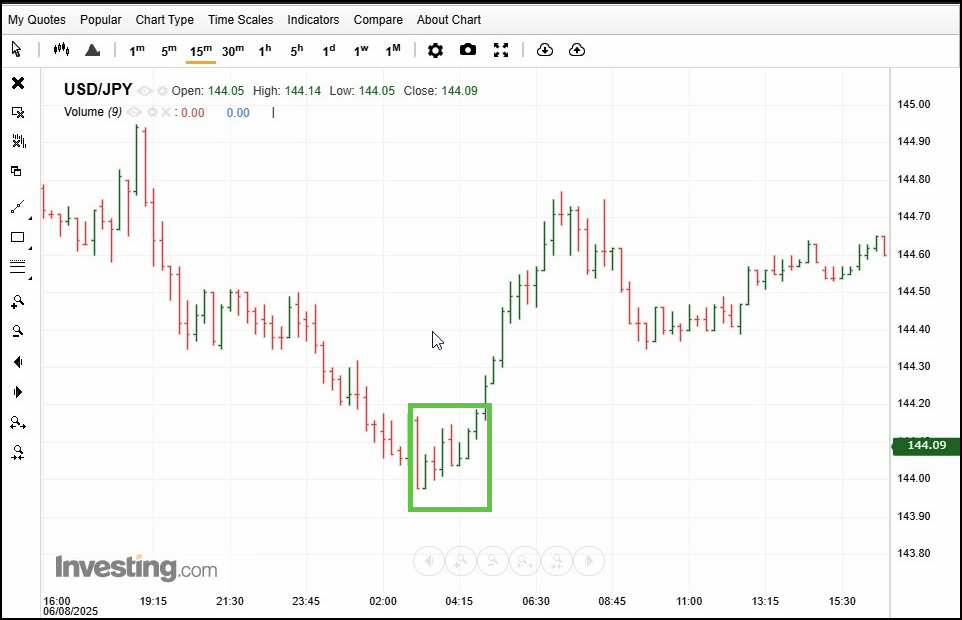
Task: Remove the Volume indicator with its X
Action: (x=166, y=112)
